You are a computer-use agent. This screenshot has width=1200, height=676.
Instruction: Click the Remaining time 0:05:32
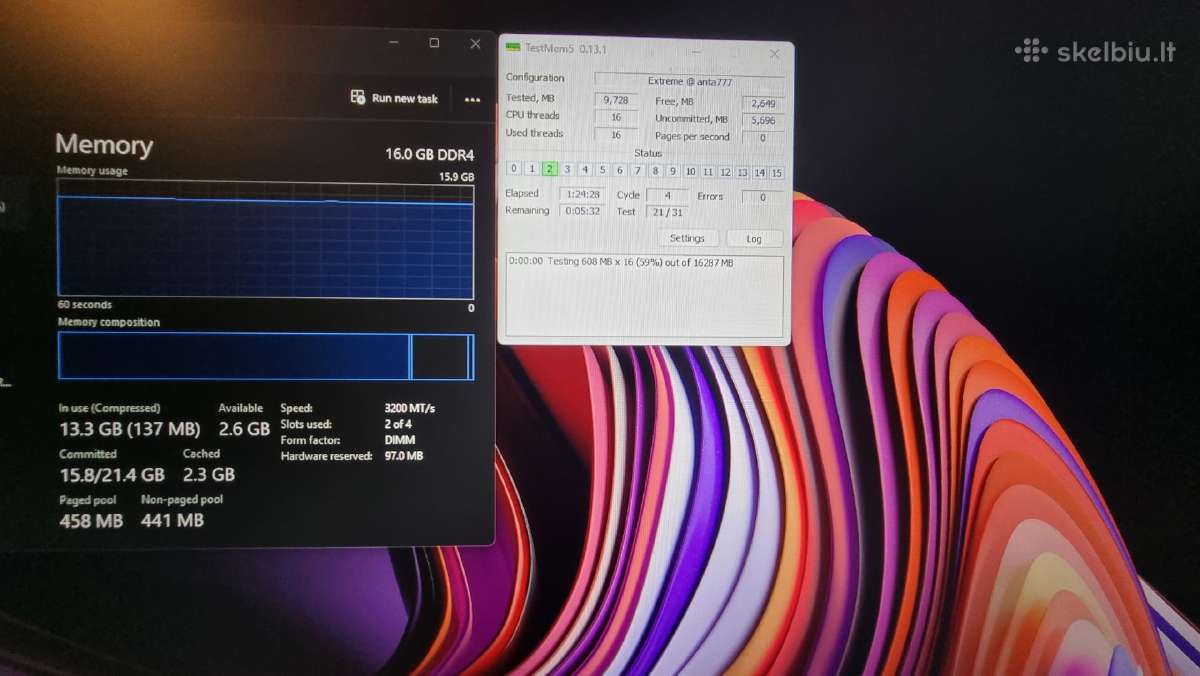click(582, 211)
